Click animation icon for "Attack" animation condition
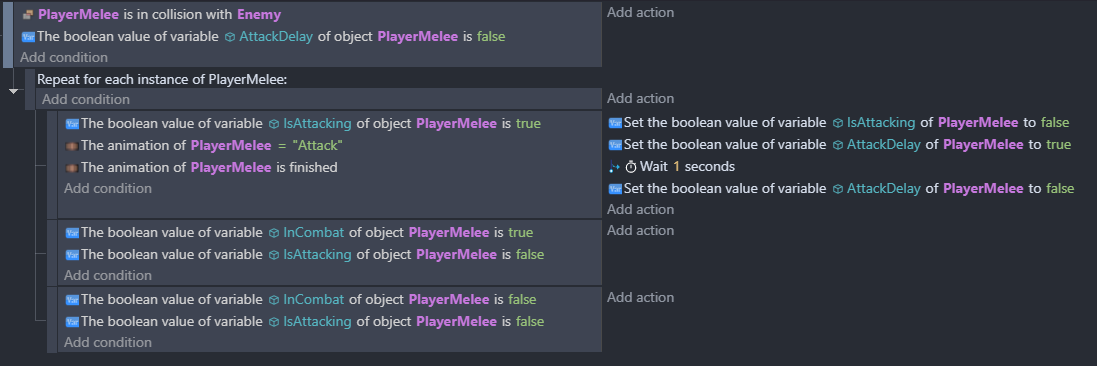Viewport: 1097px width, 366px height. coord(71,146)
